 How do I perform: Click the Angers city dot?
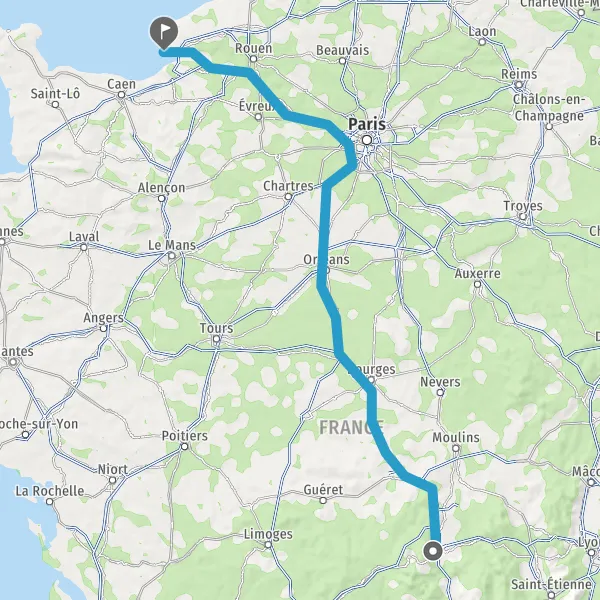point(103,328)
